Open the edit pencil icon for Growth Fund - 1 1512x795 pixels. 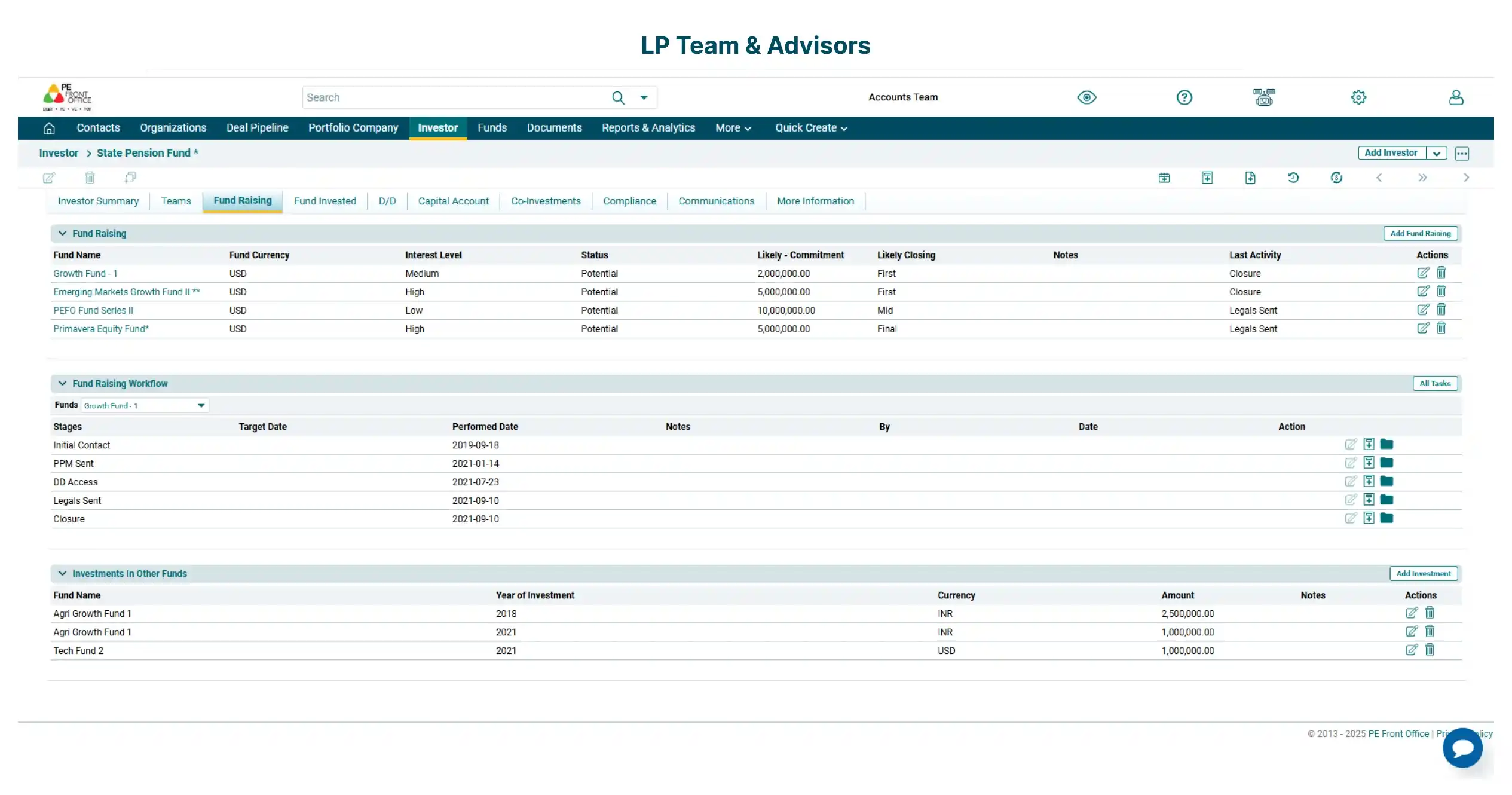pos(1423,272)
